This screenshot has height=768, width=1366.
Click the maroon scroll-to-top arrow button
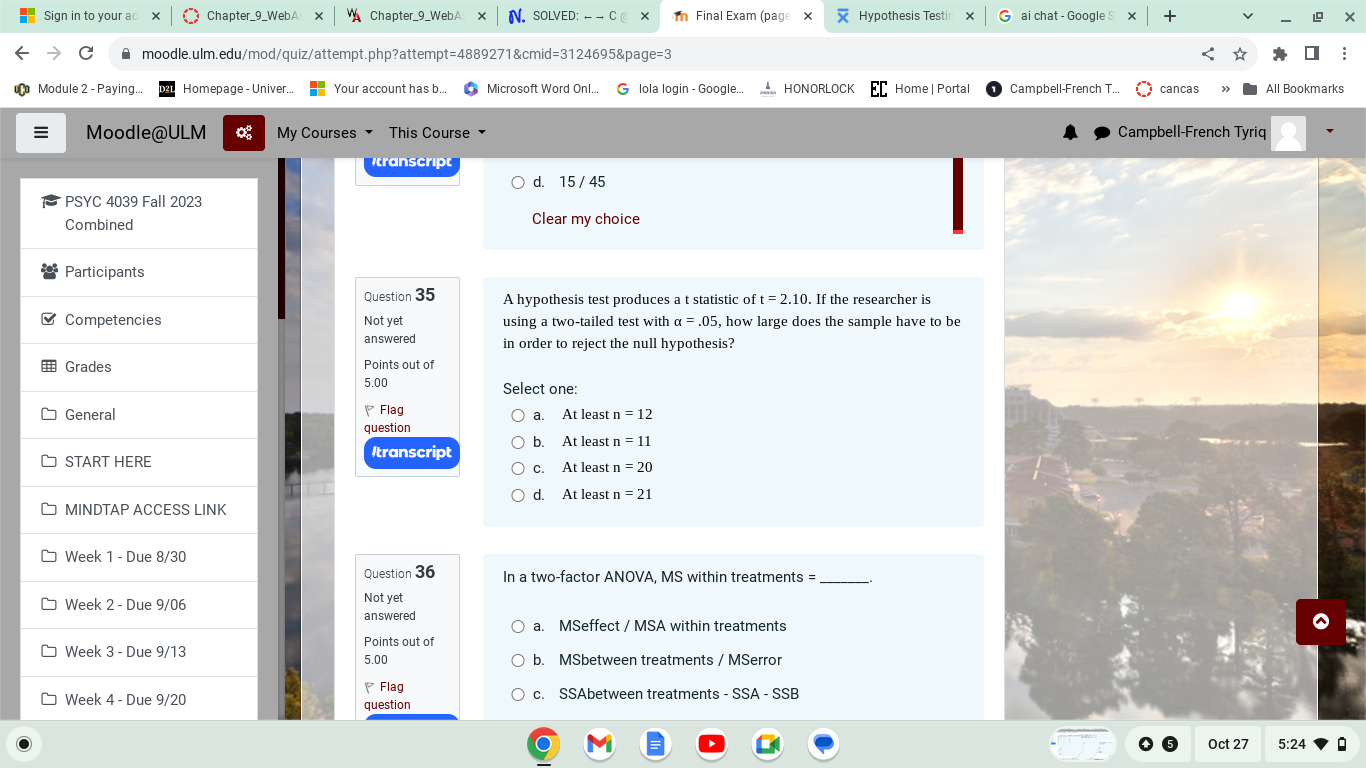click(x=1321, y=622)
